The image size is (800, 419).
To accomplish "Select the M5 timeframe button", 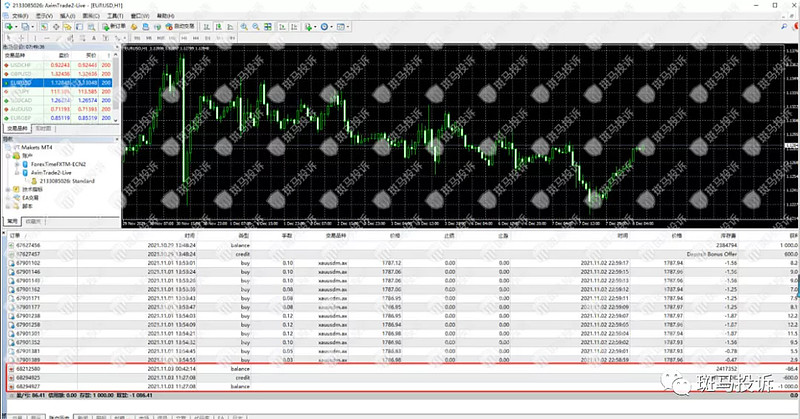I will pyautogui.click(x=148, y=38).
